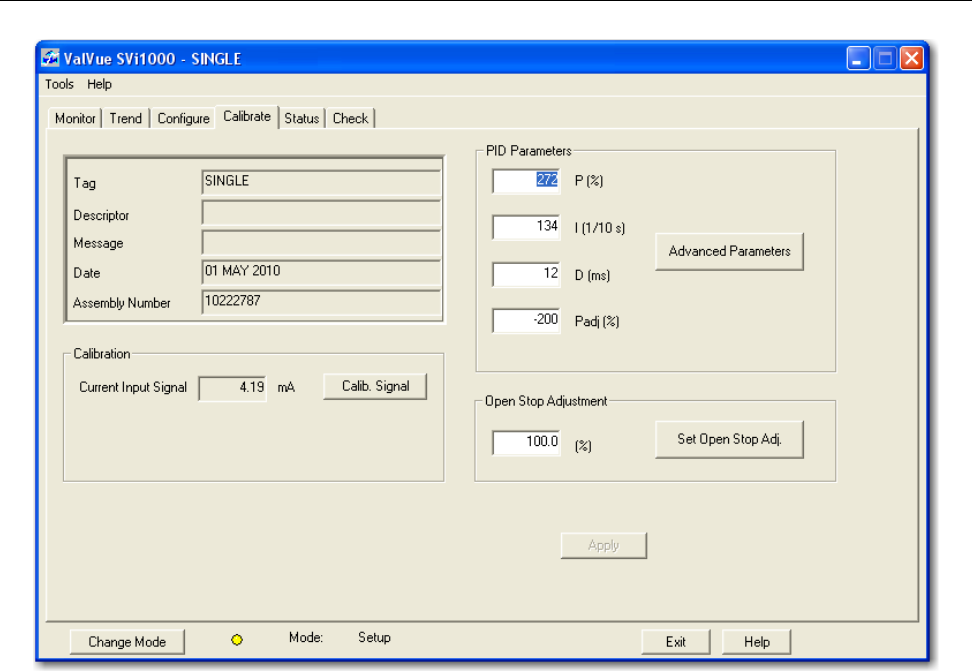Close the ValVue SVi1000 window
Image resolution: width=972 pixels, height=671 pixels.
coord(912,58)
